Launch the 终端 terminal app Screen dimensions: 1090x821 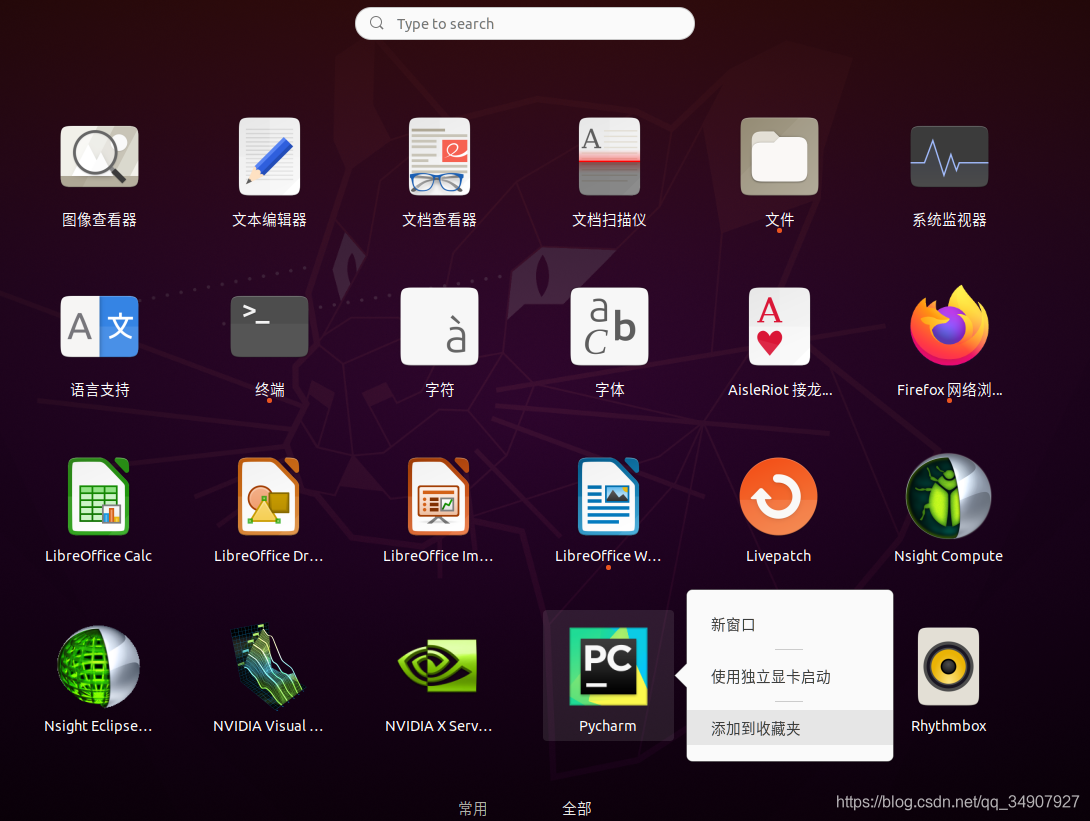pyautogui.click(x=269, y=326)
